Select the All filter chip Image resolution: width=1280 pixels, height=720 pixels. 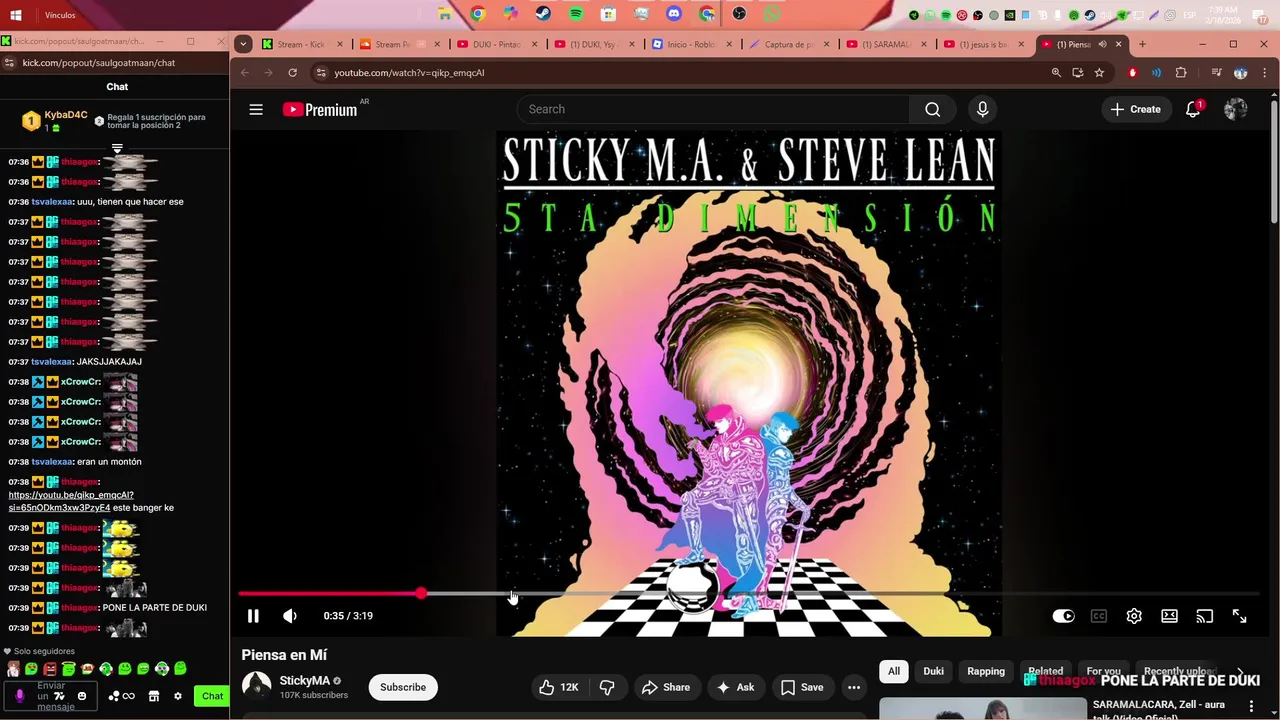pyautogui.click(x=894, y=671)
